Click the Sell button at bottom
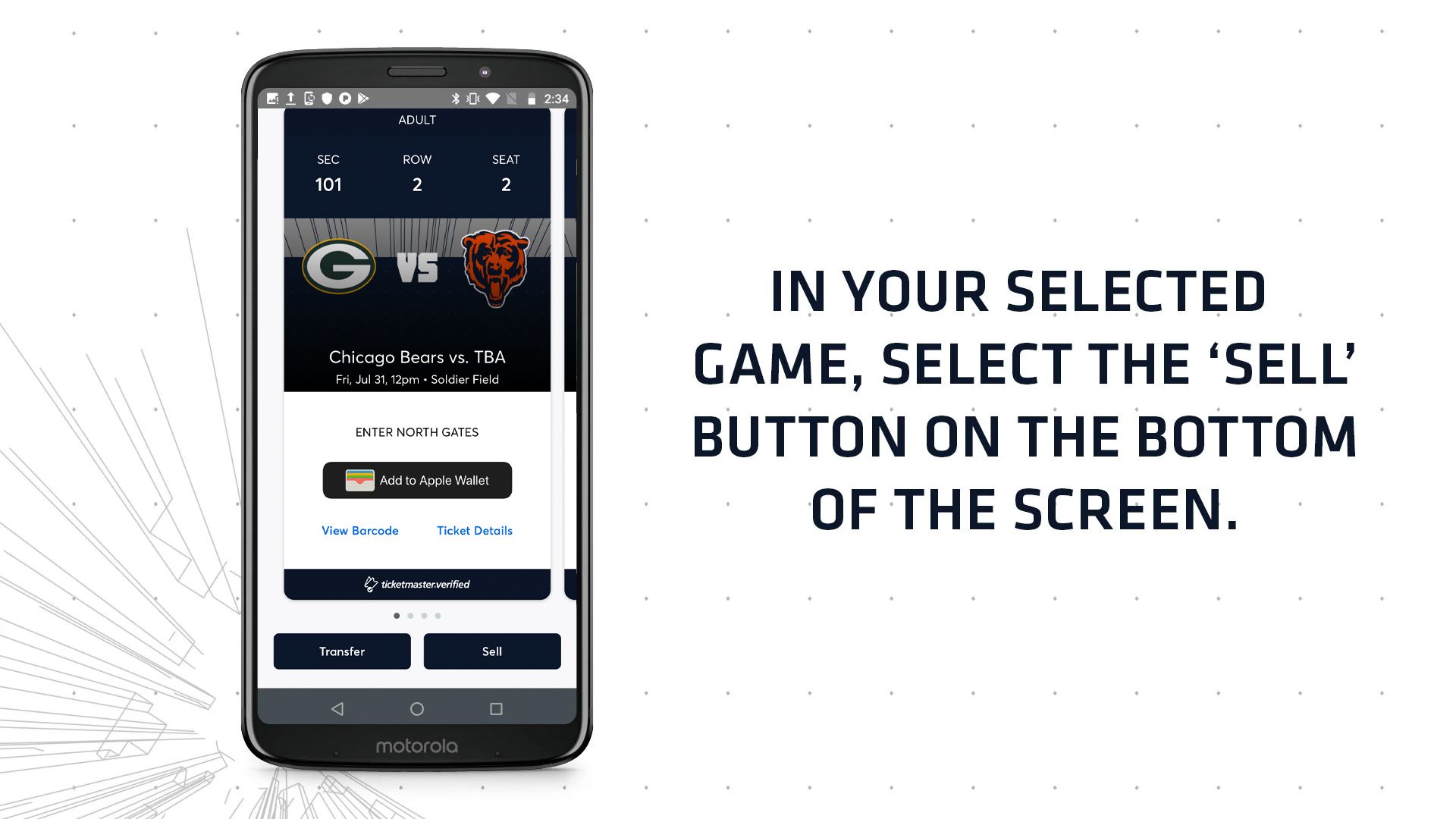Viewport: 1456px width, 819px height. 491,651
